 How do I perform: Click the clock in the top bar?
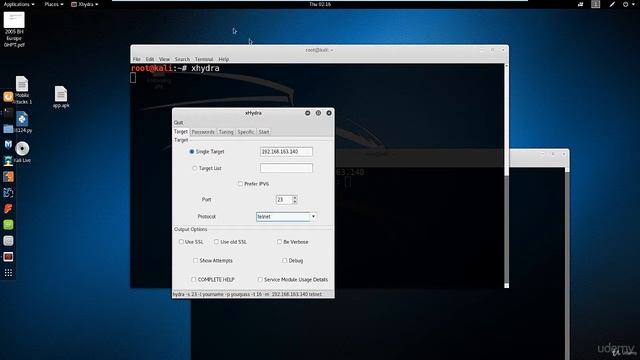point(320,4)
